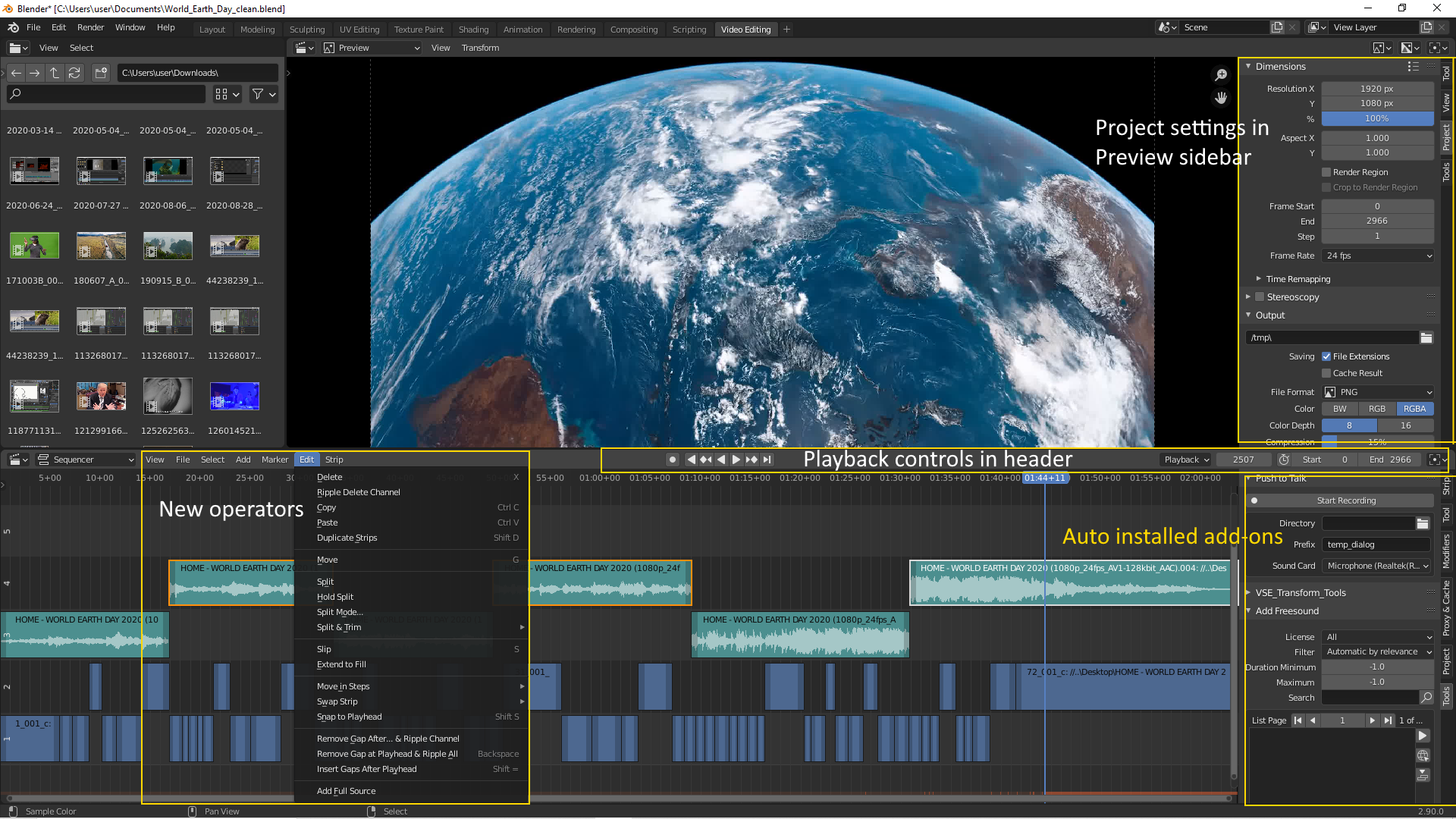Enable the Render Region checkbox
This screenshot has height=819, width=1456.
tap(1326, 172)
